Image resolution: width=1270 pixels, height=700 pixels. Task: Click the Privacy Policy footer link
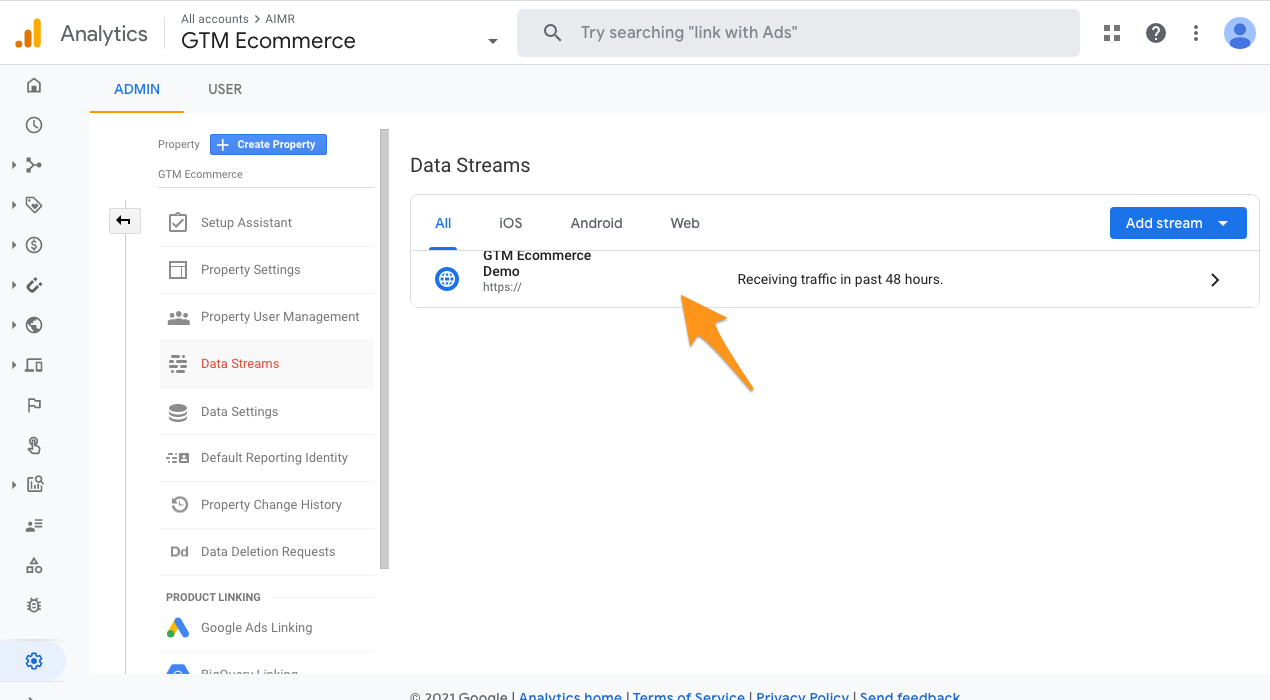[802, 696]
